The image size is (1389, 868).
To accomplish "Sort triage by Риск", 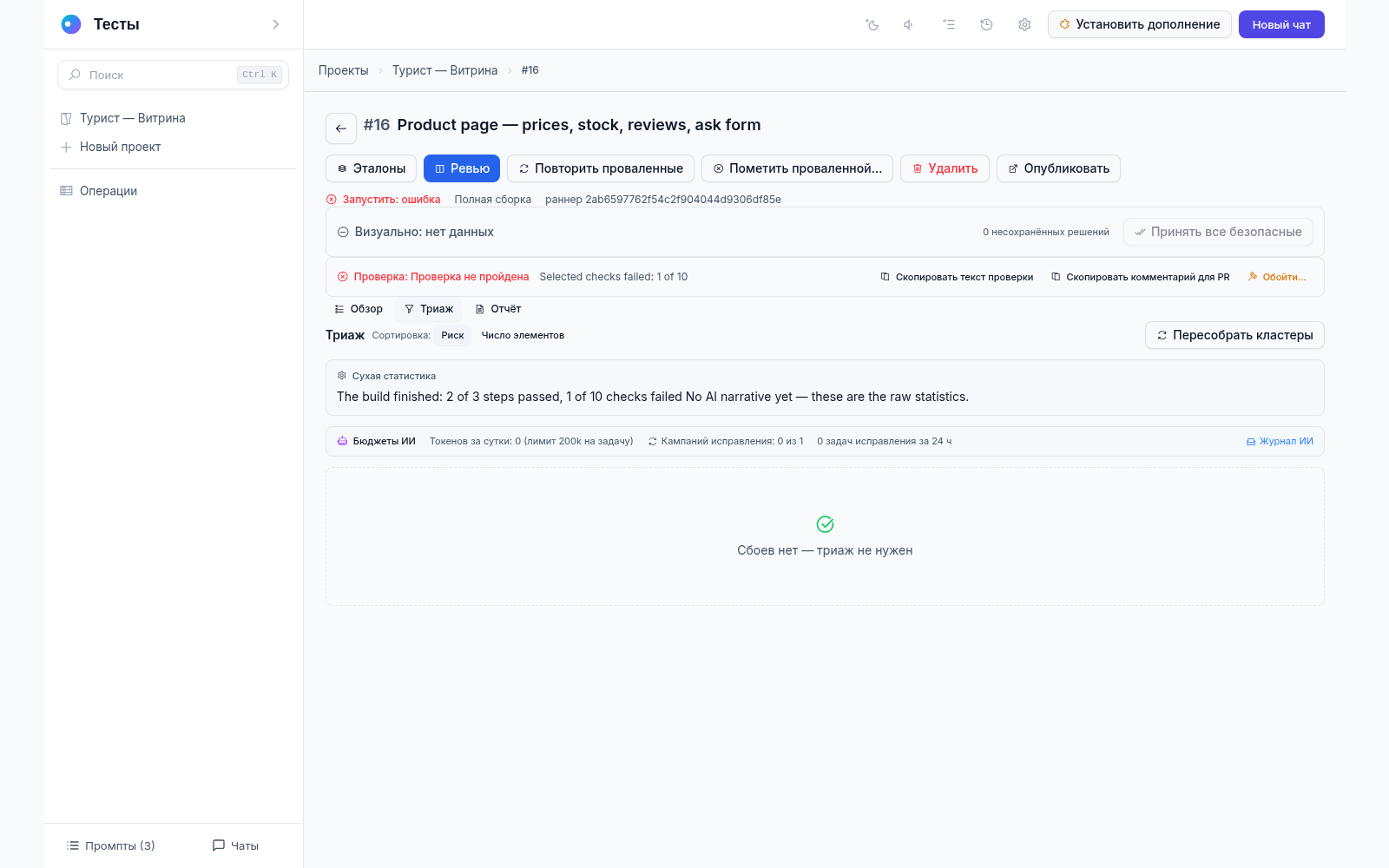I will point(452,335).
